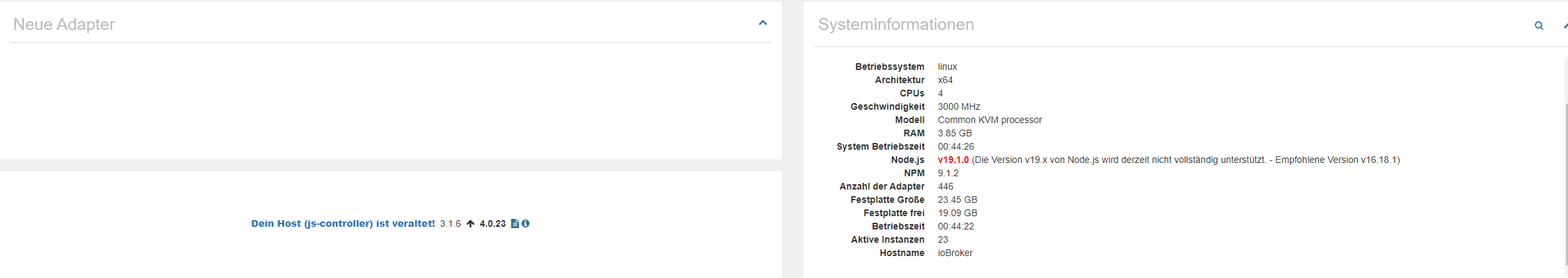
Task: Click the upgrade arrow icon beside 3.1.6
Action: [x=471, y=223]
